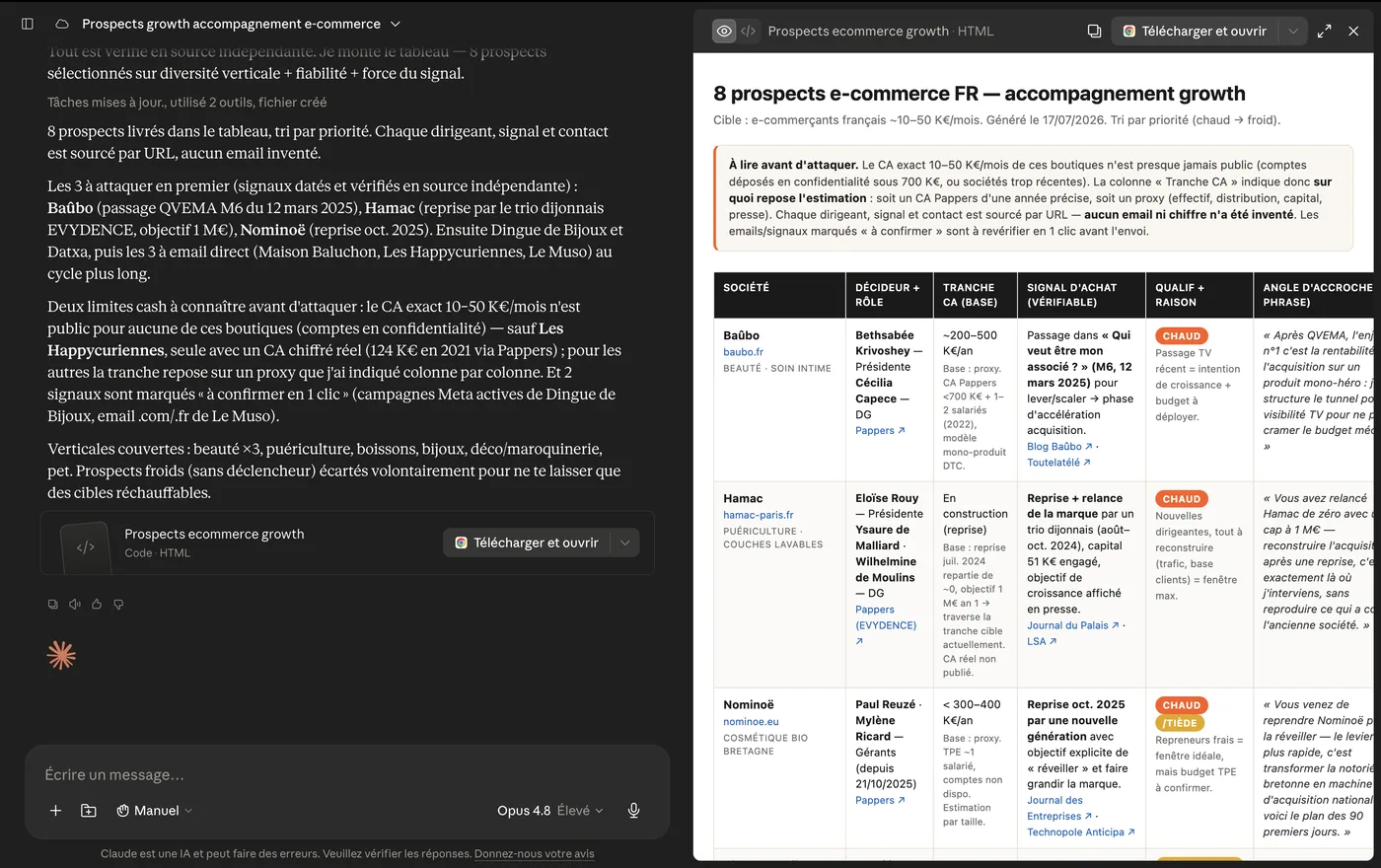Visit the nominoe.eu link
The width and height of the screenshot is (1381, 868).
click(x=752, y=721)
